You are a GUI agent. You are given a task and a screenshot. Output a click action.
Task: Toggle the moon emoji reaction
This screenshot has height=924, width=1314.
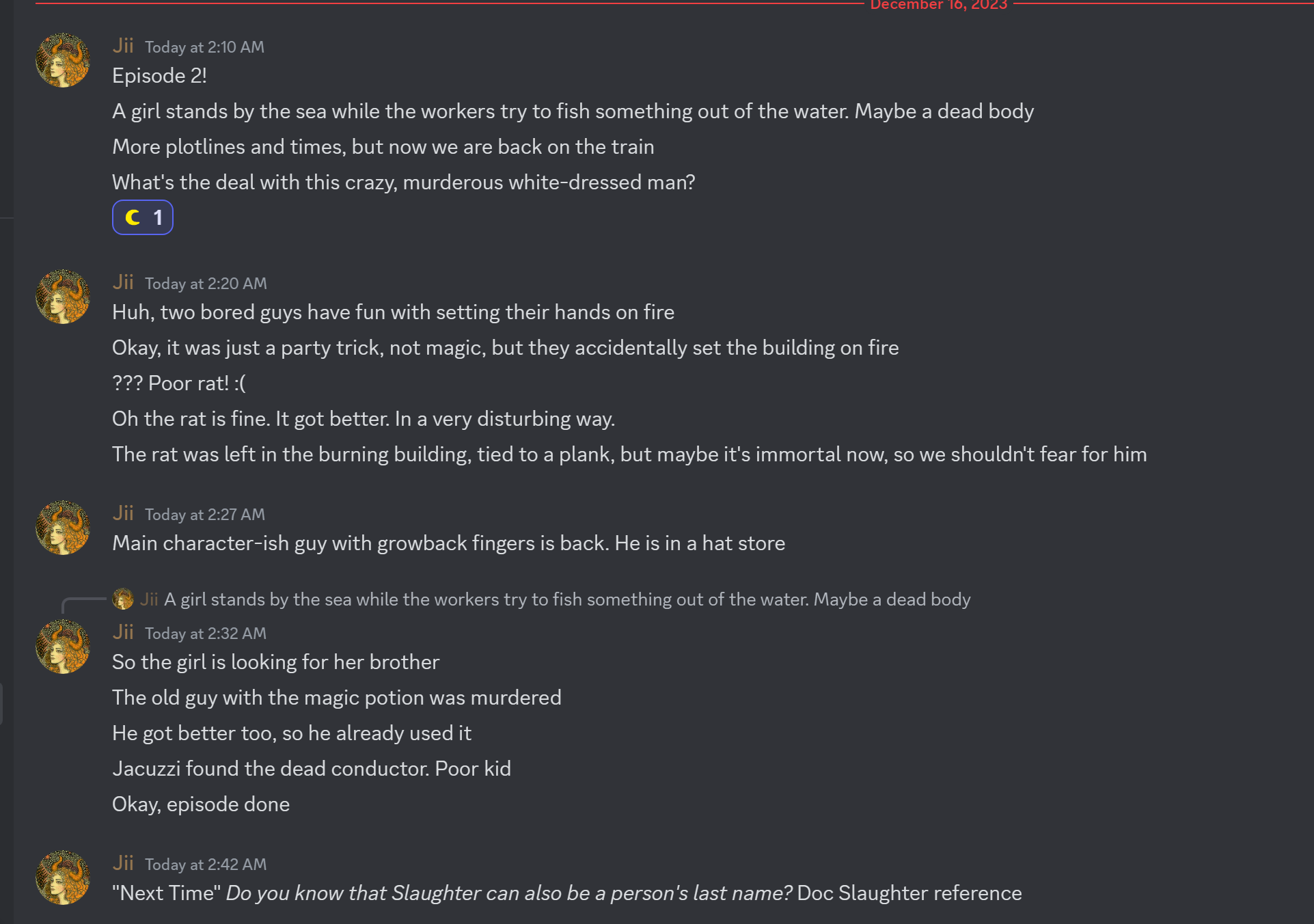(142, 217)
